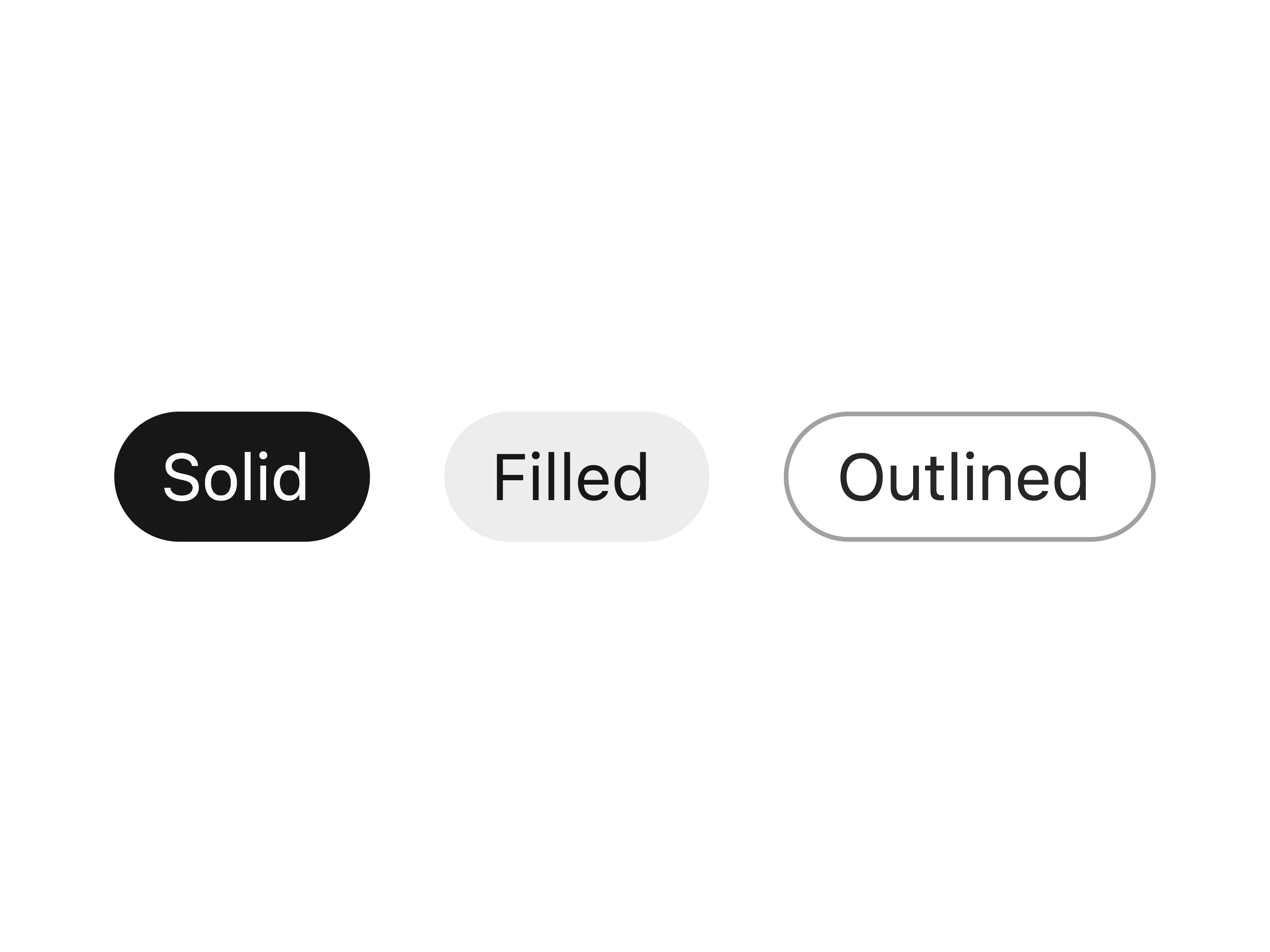Activate the Filled style button
The image size is (1270, 952).
click(x=577, y=476)
